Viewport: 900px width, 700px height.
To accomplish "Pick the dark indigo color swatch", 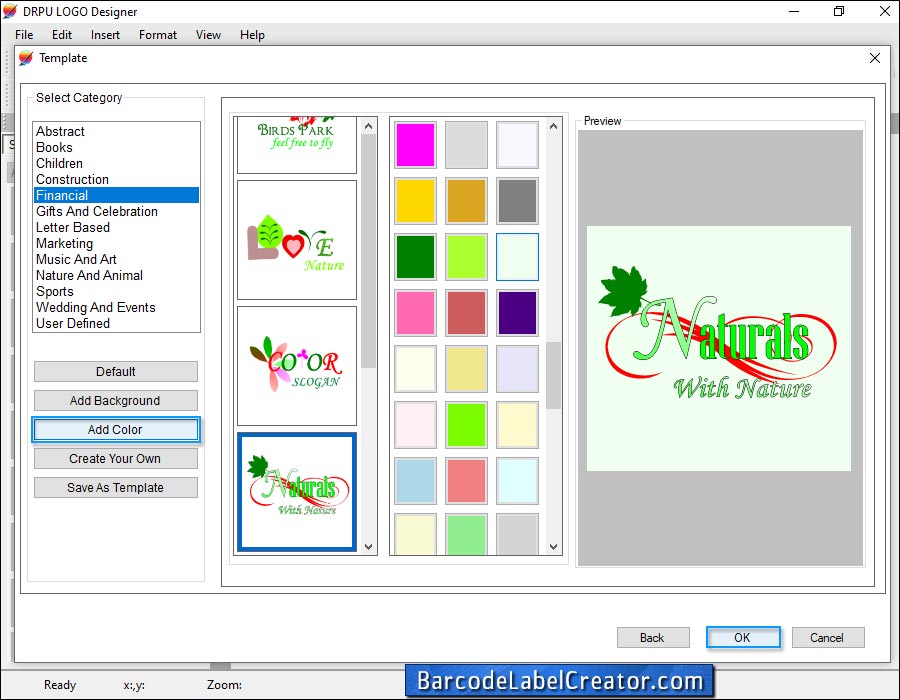I will click(517, 313).
